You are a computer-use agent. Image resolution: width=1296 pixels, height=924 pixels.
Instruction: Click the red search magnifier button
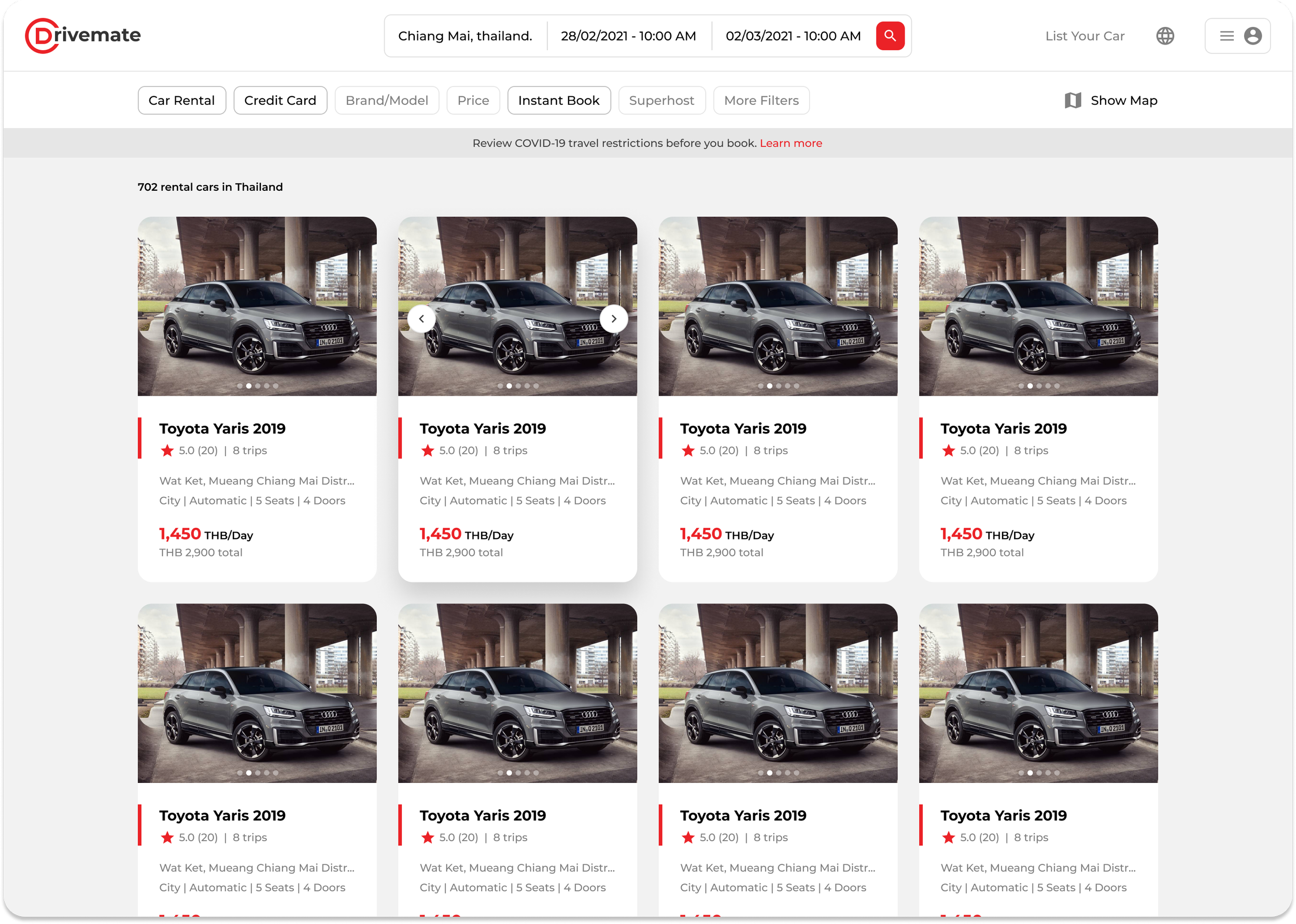[890, 36]
